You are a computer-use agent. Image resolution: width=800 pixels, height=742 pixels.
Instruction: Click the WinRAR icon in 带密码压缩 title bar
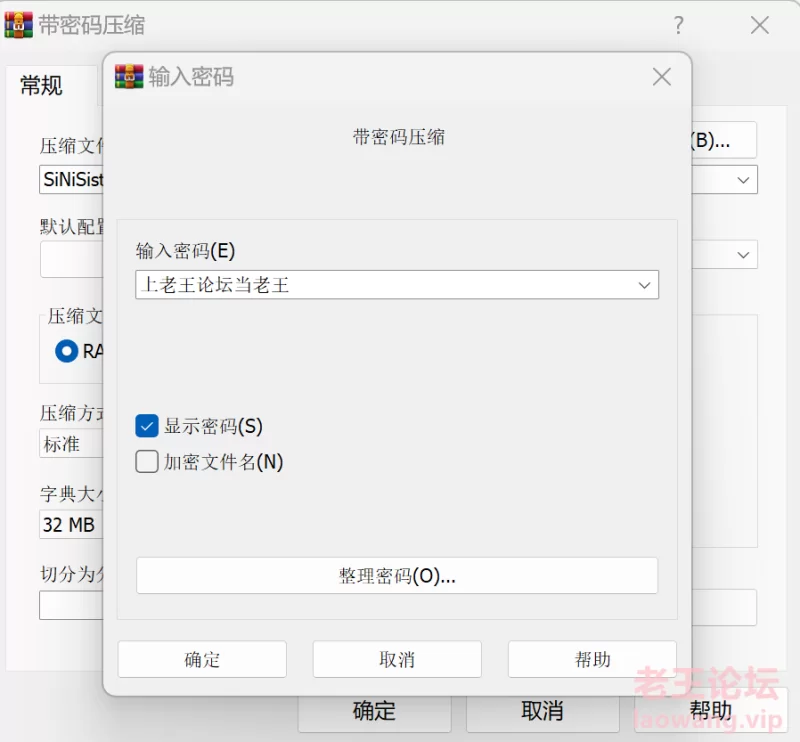pos(18,25)
